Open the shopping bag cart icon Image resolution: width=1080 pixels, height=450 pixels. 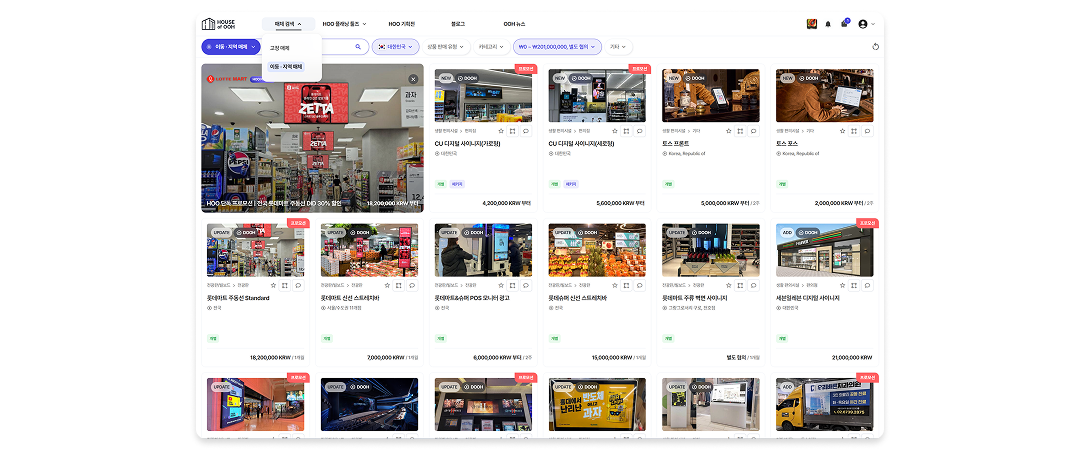tap(844, 24)
